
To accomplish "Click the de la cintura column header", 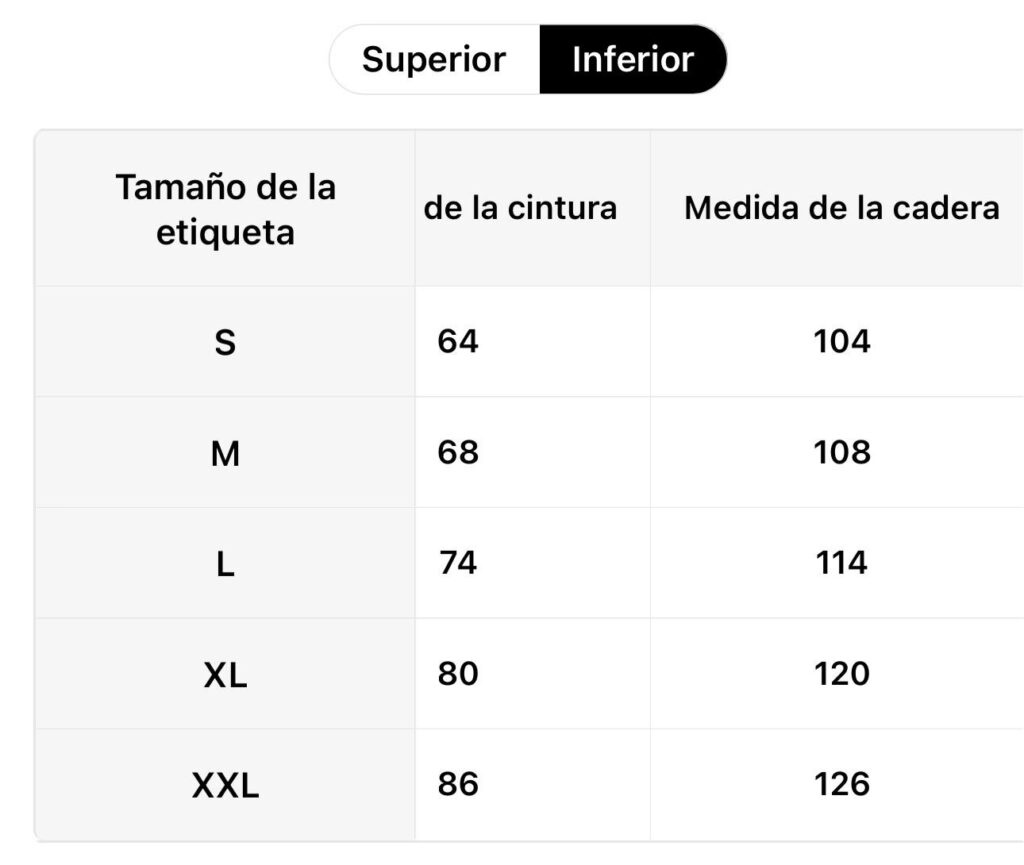I will 520,208.
